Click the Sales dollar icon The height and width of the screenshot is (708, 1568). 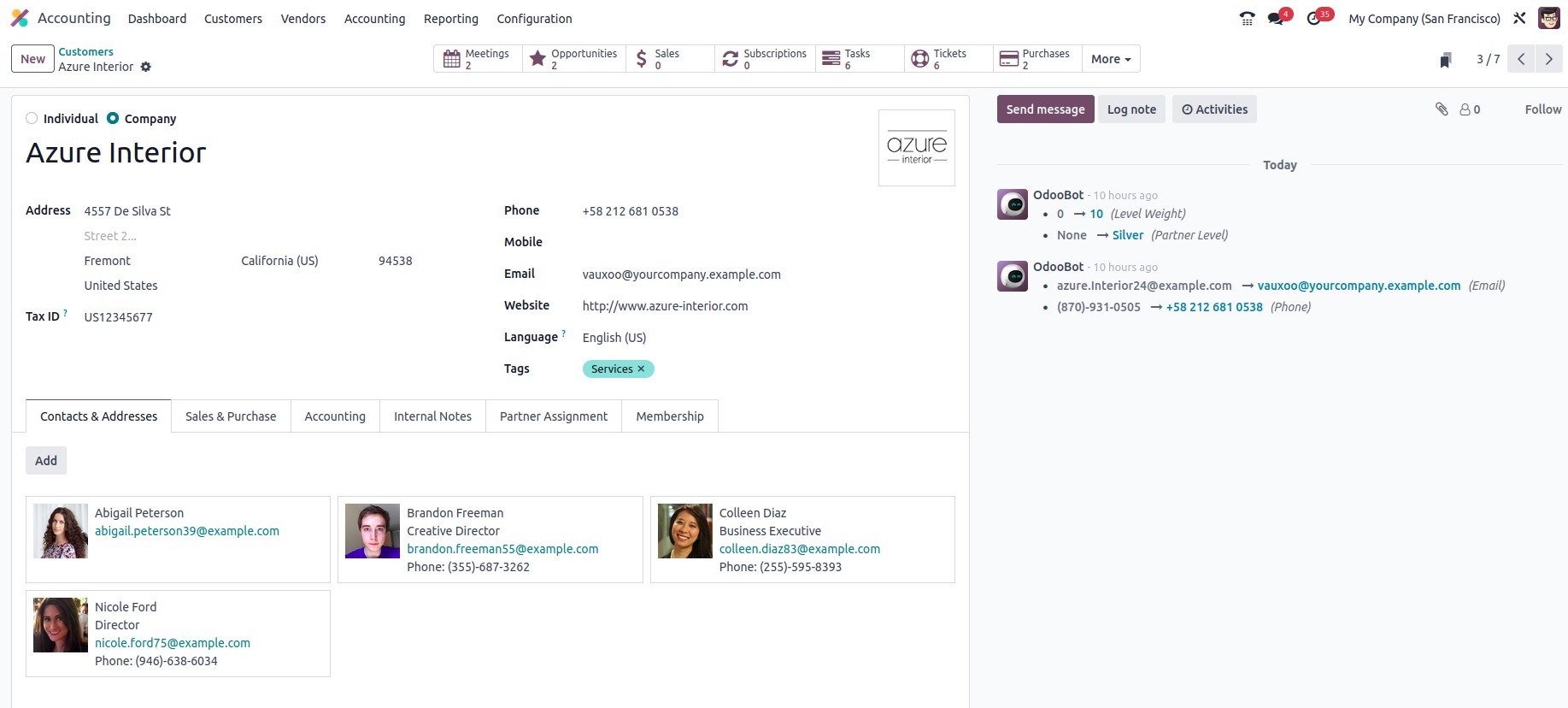(642, 59)
